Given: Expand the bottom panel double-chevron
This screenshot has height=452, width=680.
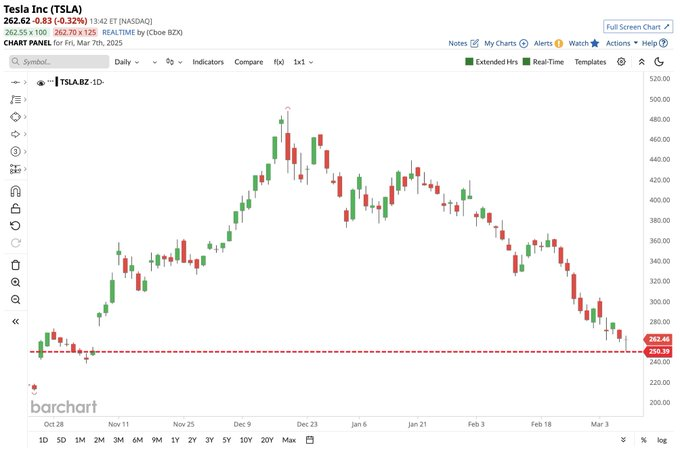Looking at the screenshot, I should click(623, 440).
